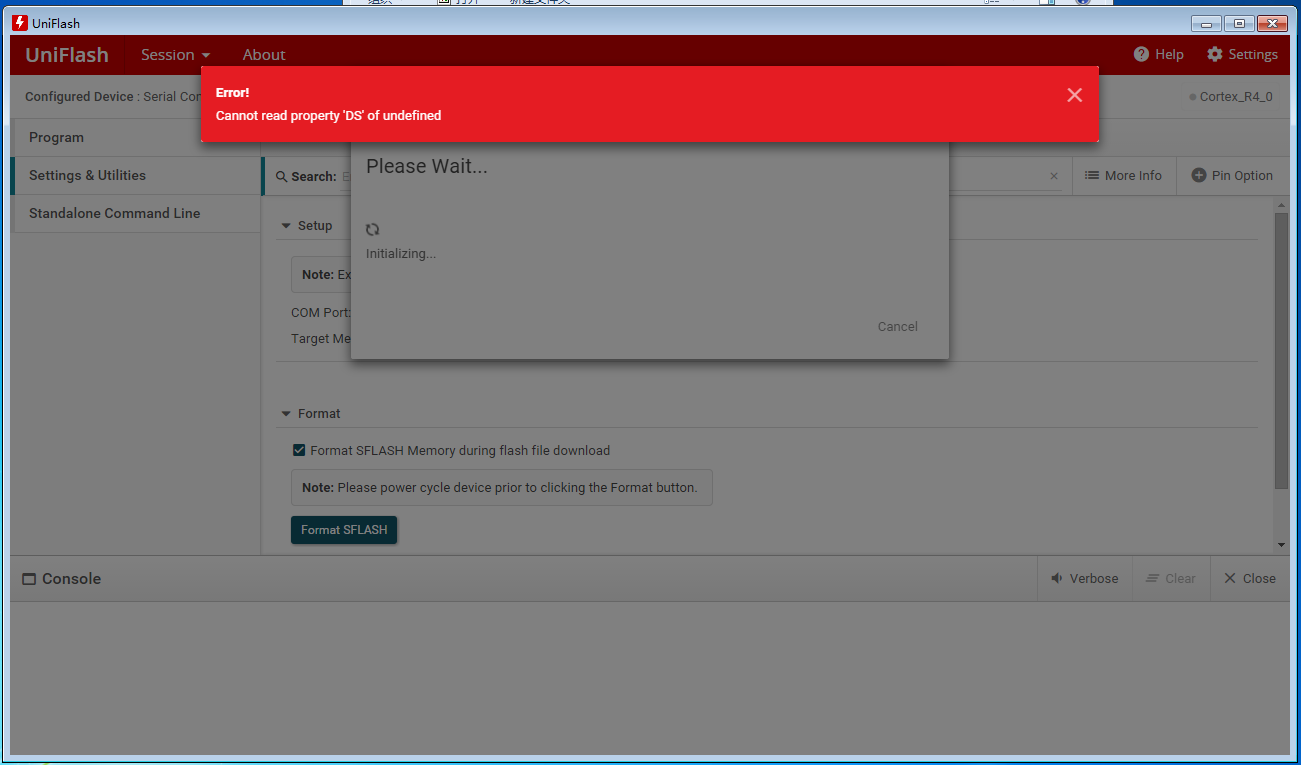This screenshot has height=765, width=1301.
Task: Clear the search field with the x
Action: tap(1054, 176)
